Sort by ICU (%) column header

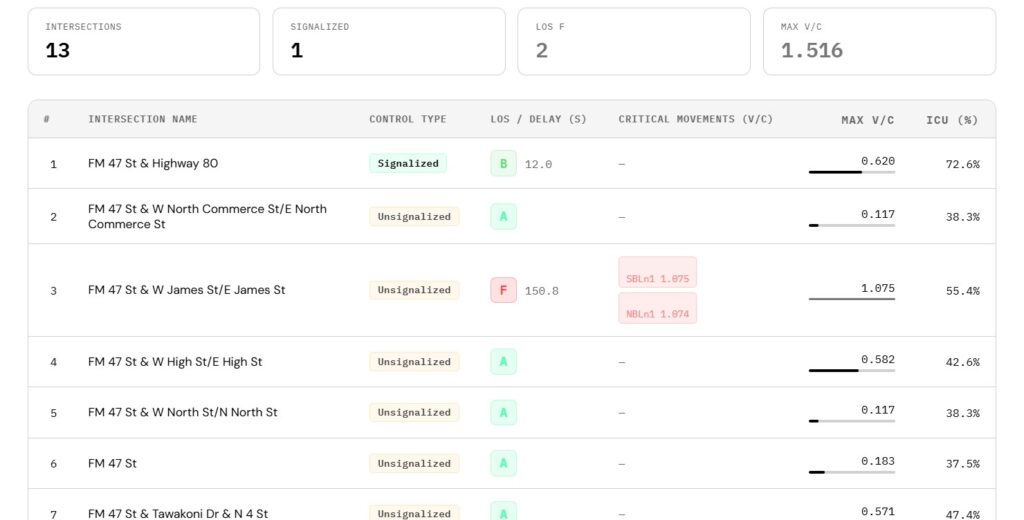pyautogui.click(x=952, y=120)
